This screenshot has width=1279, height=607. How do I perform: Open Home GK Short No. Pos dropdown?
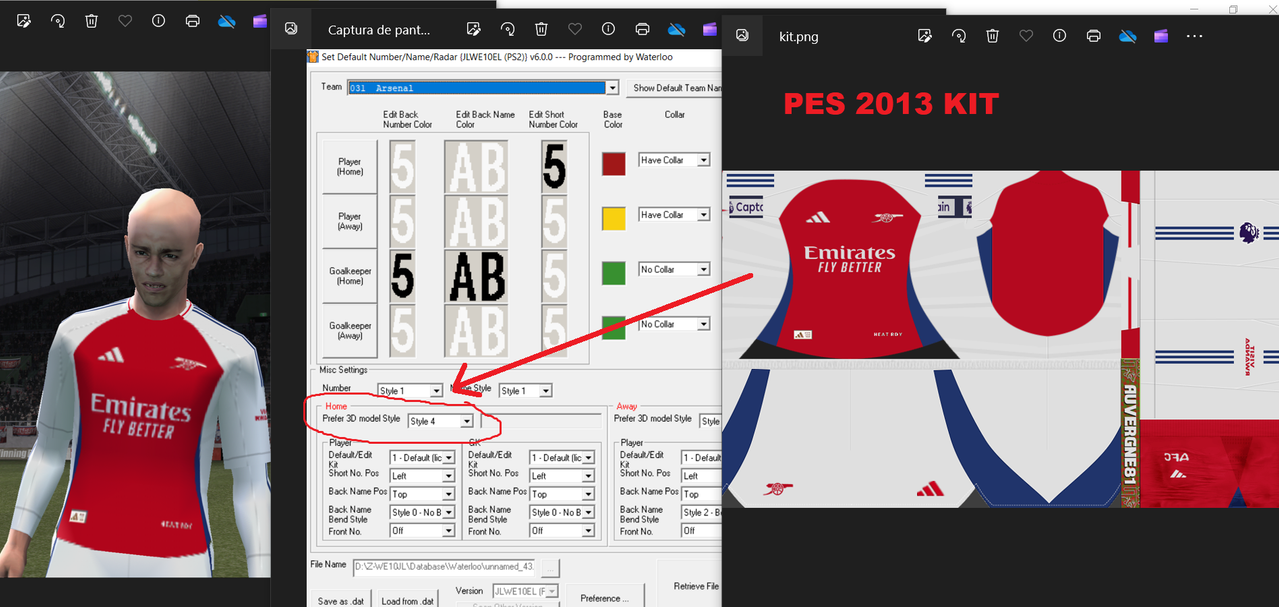tap(588, 476)
